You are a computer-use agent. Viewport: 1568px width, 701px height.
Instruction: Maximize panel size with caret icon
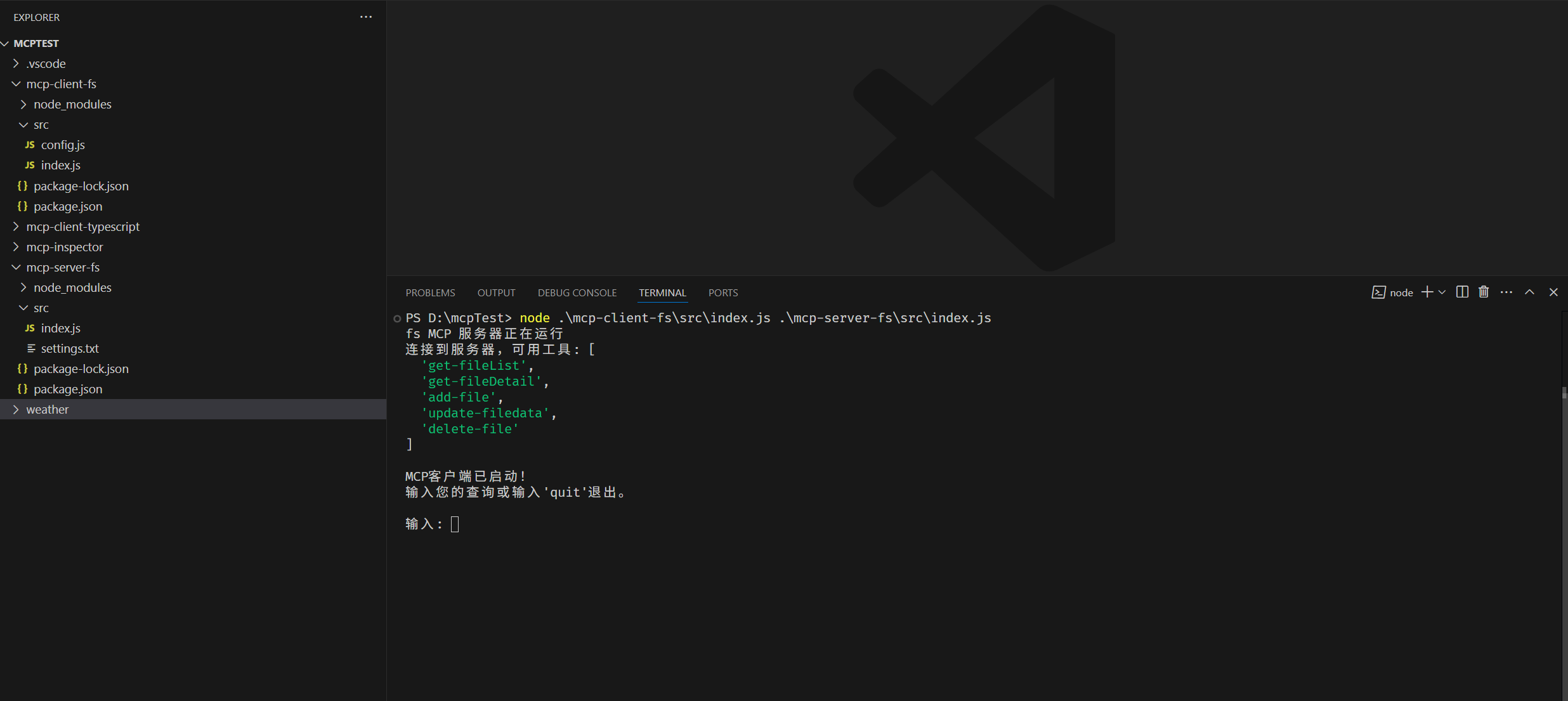coord(1529,292)
